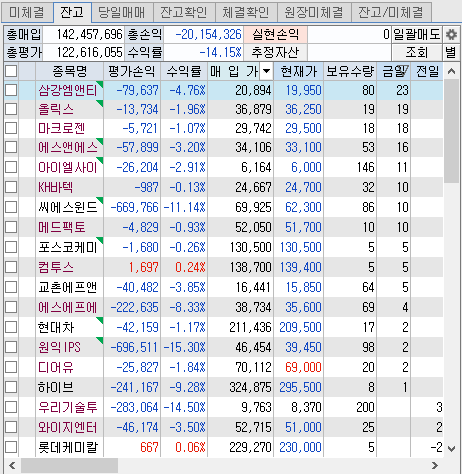The width and height of the screenshot is (462, 474).
Task: Switch to the 원장미체결 tab
Action: pyautogui.click(x=314, y=12)
